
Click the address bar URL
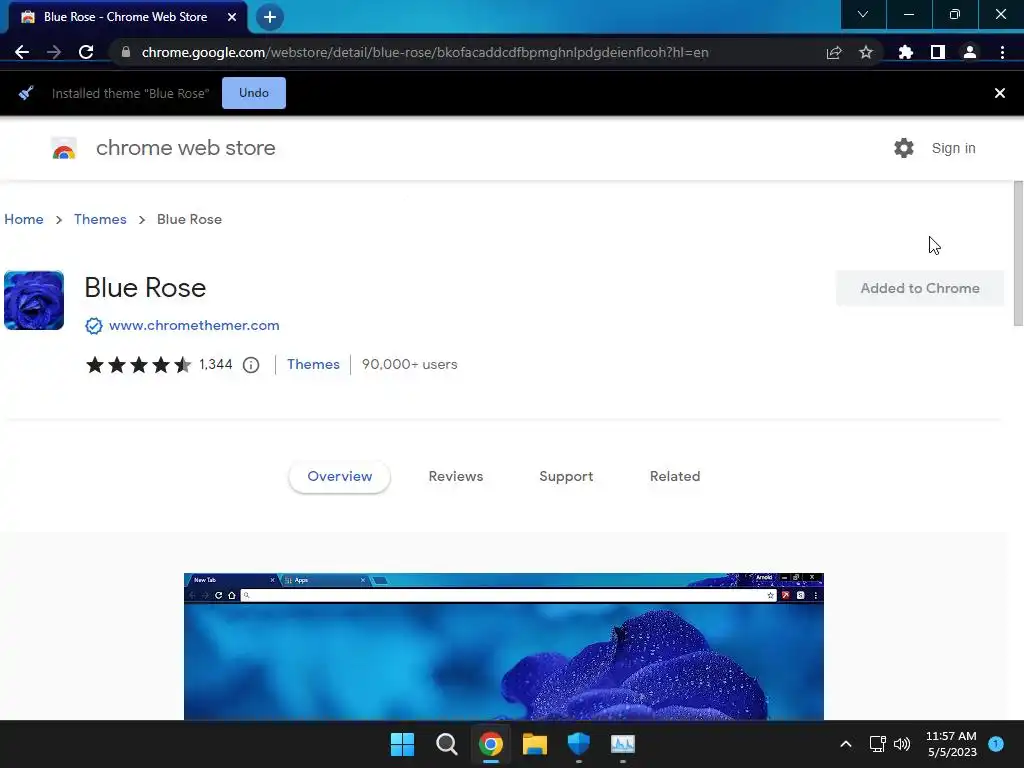pos(424,52)
